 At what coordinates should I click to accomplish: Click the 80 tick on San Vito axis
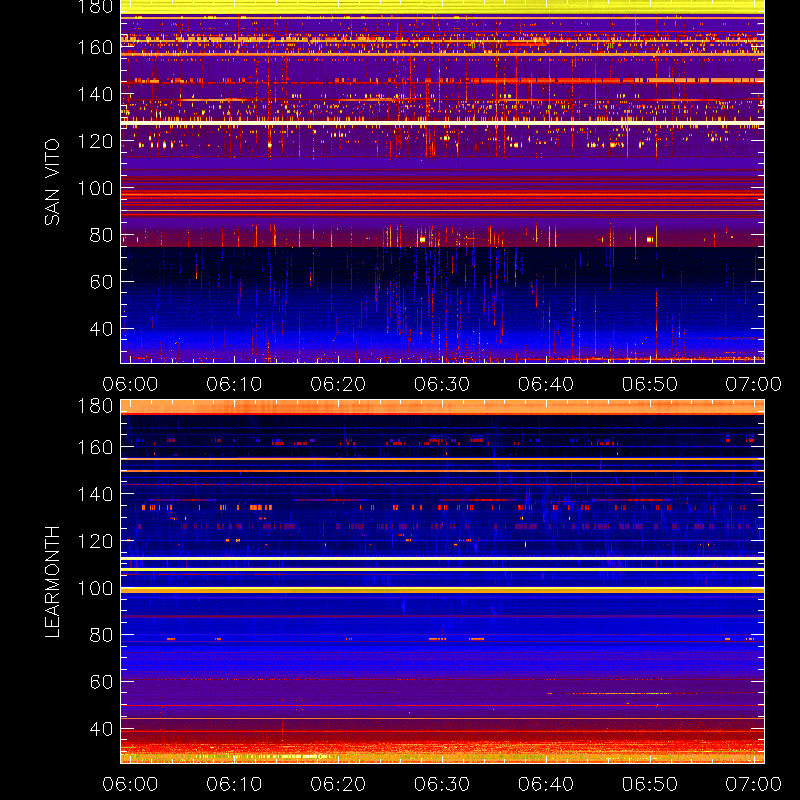pyautogui.click(x=101, y=235)
